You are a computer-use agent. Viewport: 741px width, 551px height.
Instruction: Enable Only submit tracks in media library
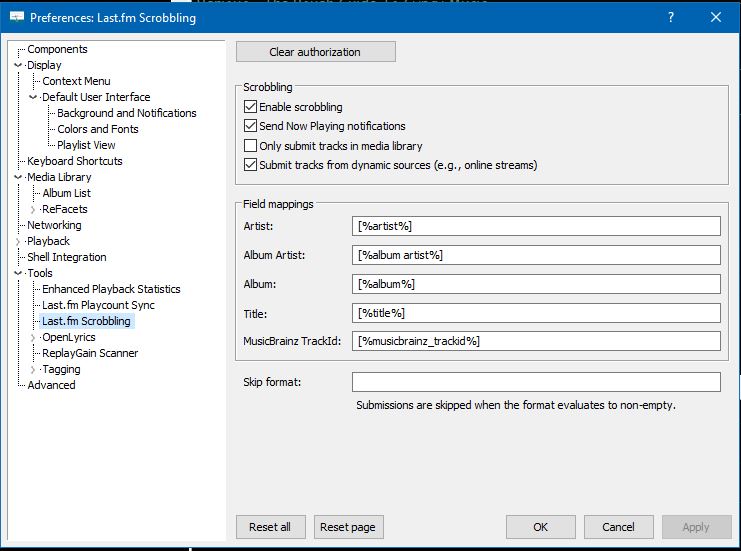[250, 146]
